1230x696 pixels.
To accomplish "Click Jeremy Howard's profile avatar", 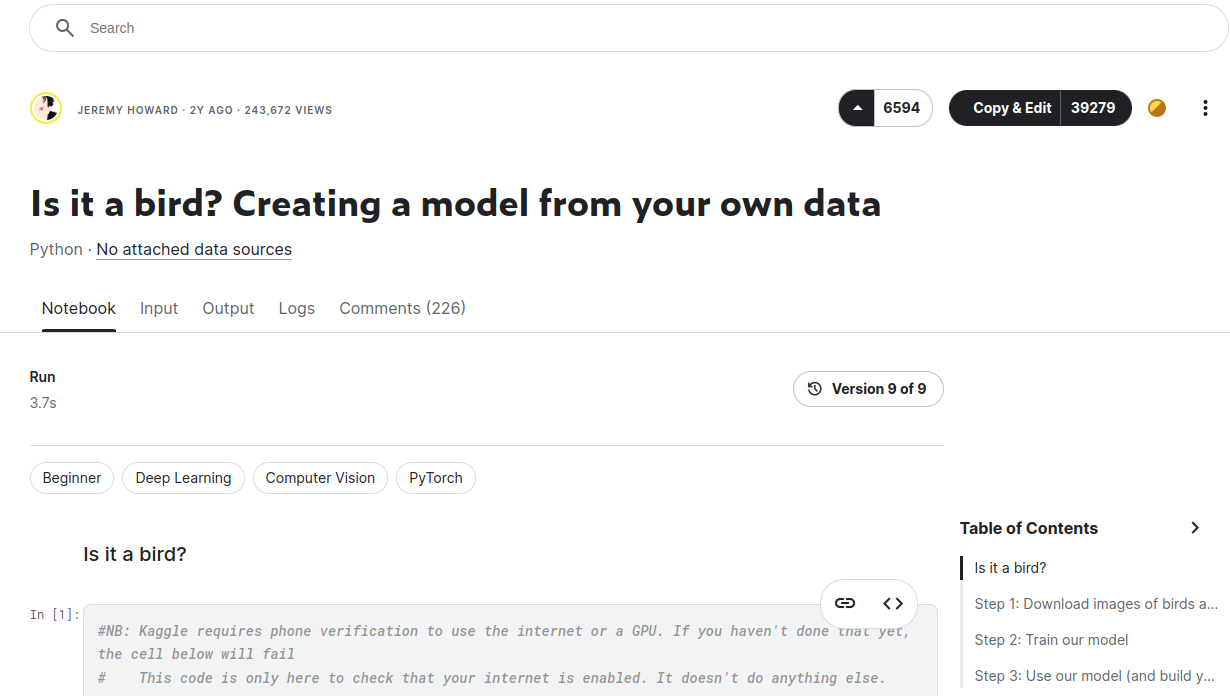I will click(46, 109).
